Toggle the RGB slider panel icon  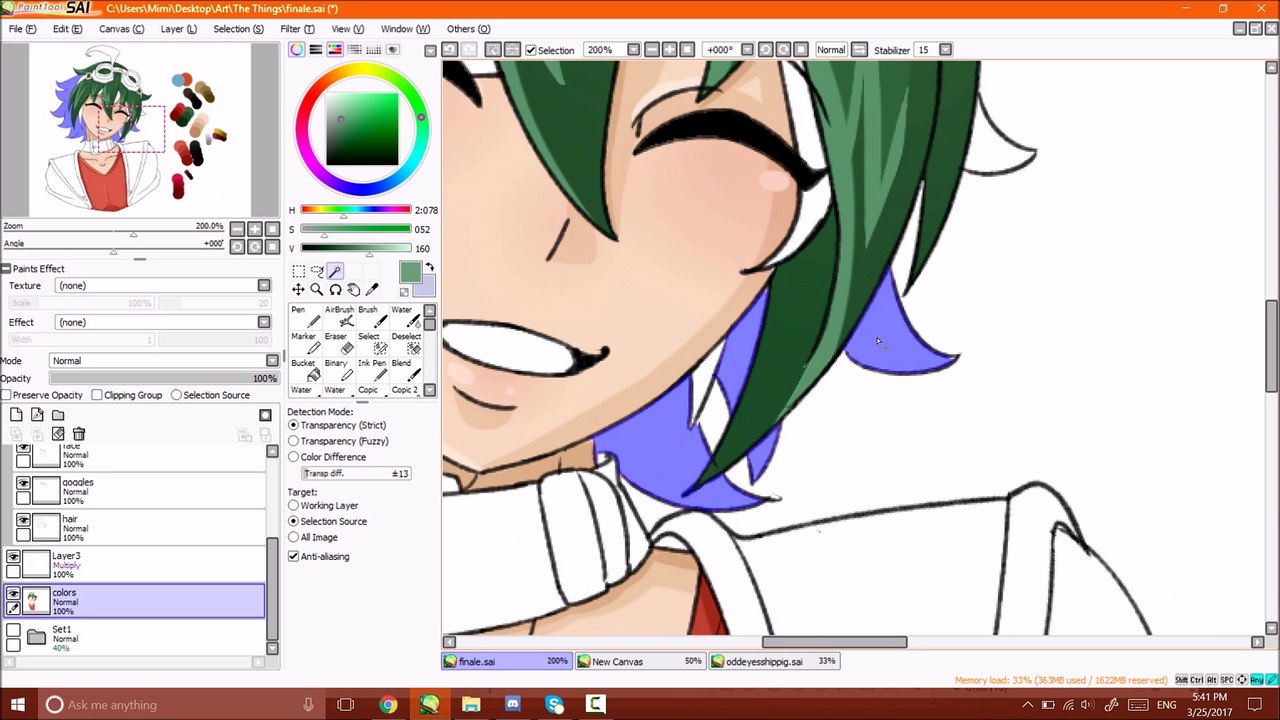click(316, 50)
